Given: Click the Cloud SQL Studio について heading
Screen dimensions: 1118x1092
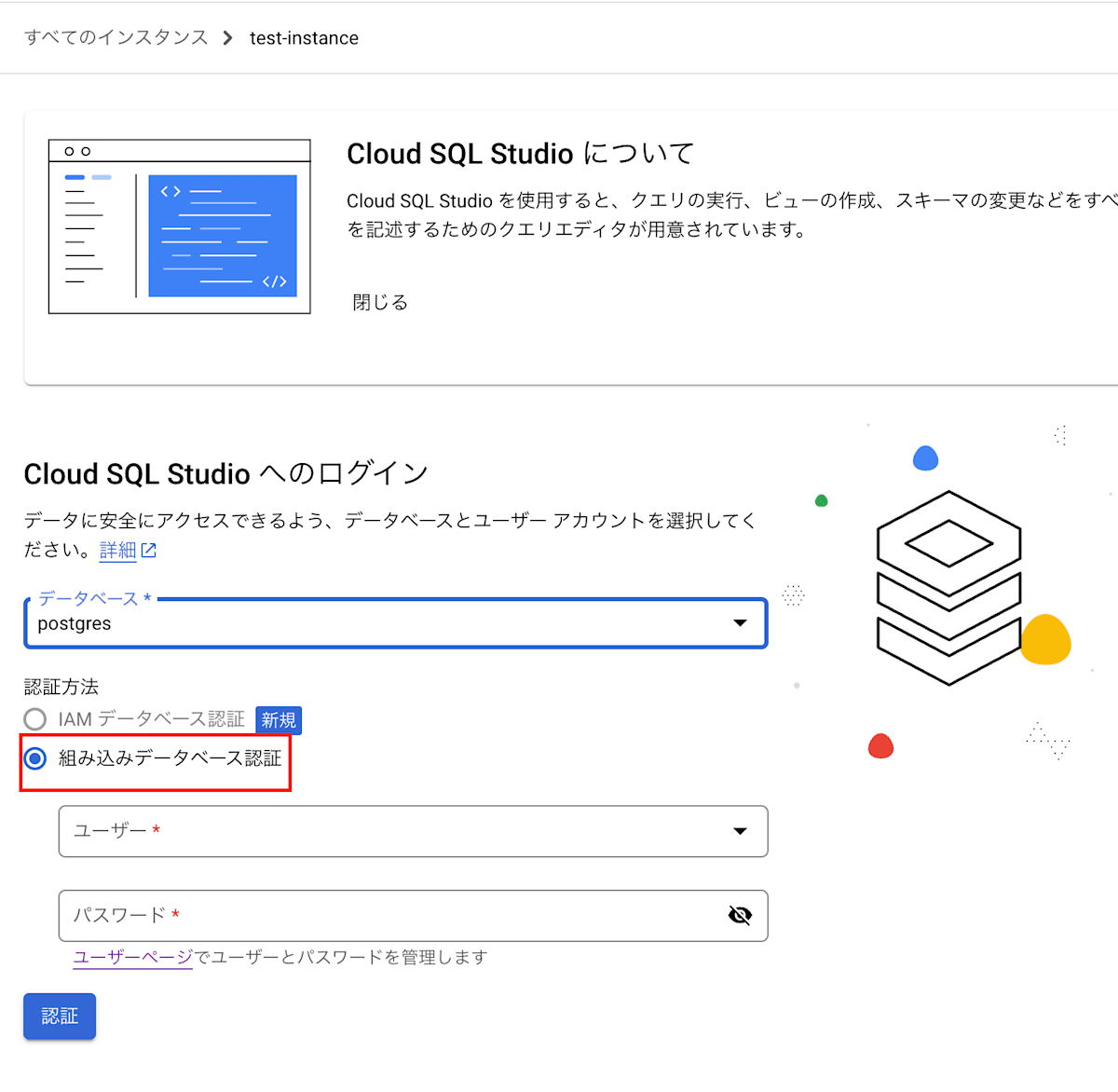Looking at the screenshot, I should pyautogui.click(x=521, y=154).
